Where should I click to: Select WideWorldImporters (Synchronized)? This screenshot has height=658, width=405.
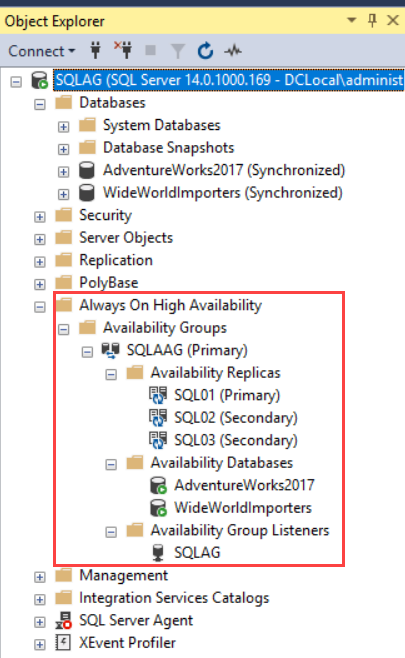click(x=223, y=193)
